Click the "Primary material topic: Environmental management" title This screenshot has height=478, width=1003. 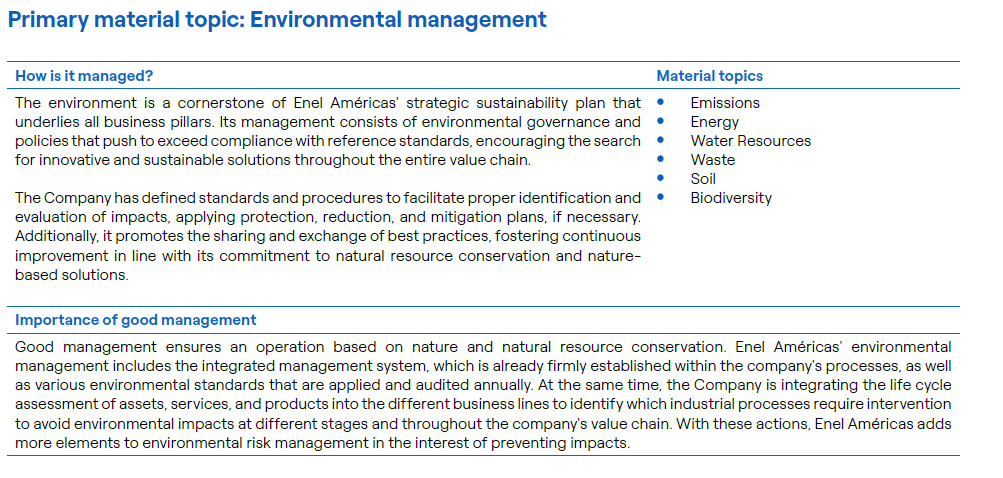click(277, 20)
